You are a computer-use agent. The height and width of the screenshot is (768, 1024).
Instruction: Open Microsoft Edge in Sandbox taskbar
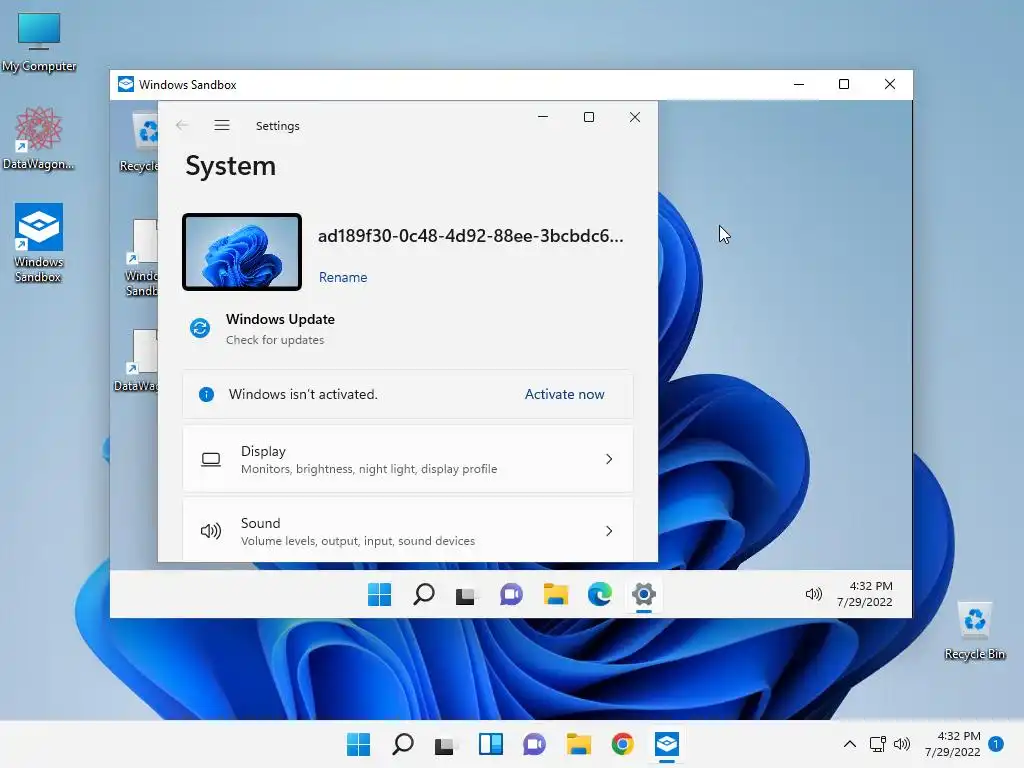pyautogui.click(x=600, y=594)
